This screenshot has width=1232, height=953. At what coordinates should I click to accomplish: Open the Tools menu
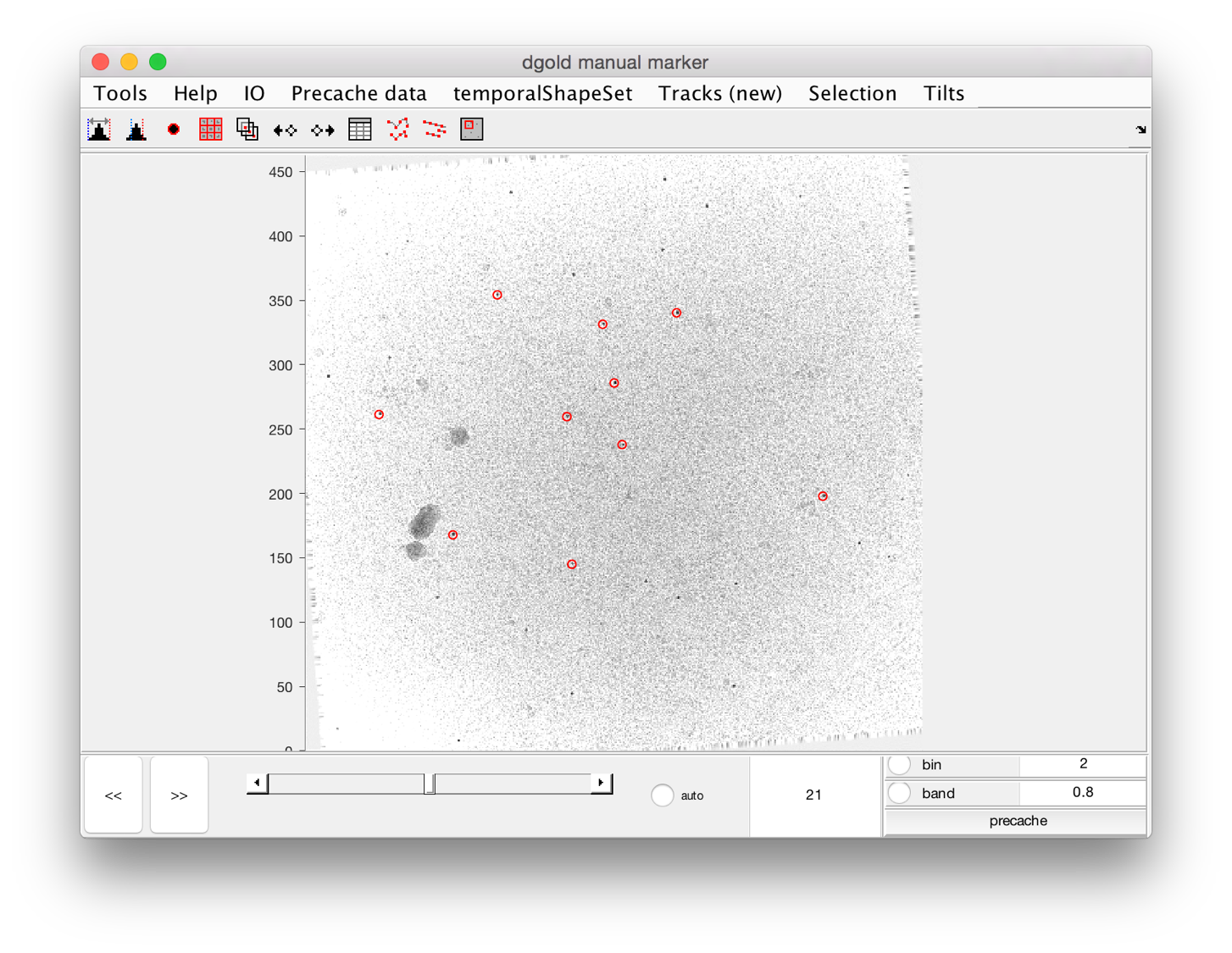120,93
